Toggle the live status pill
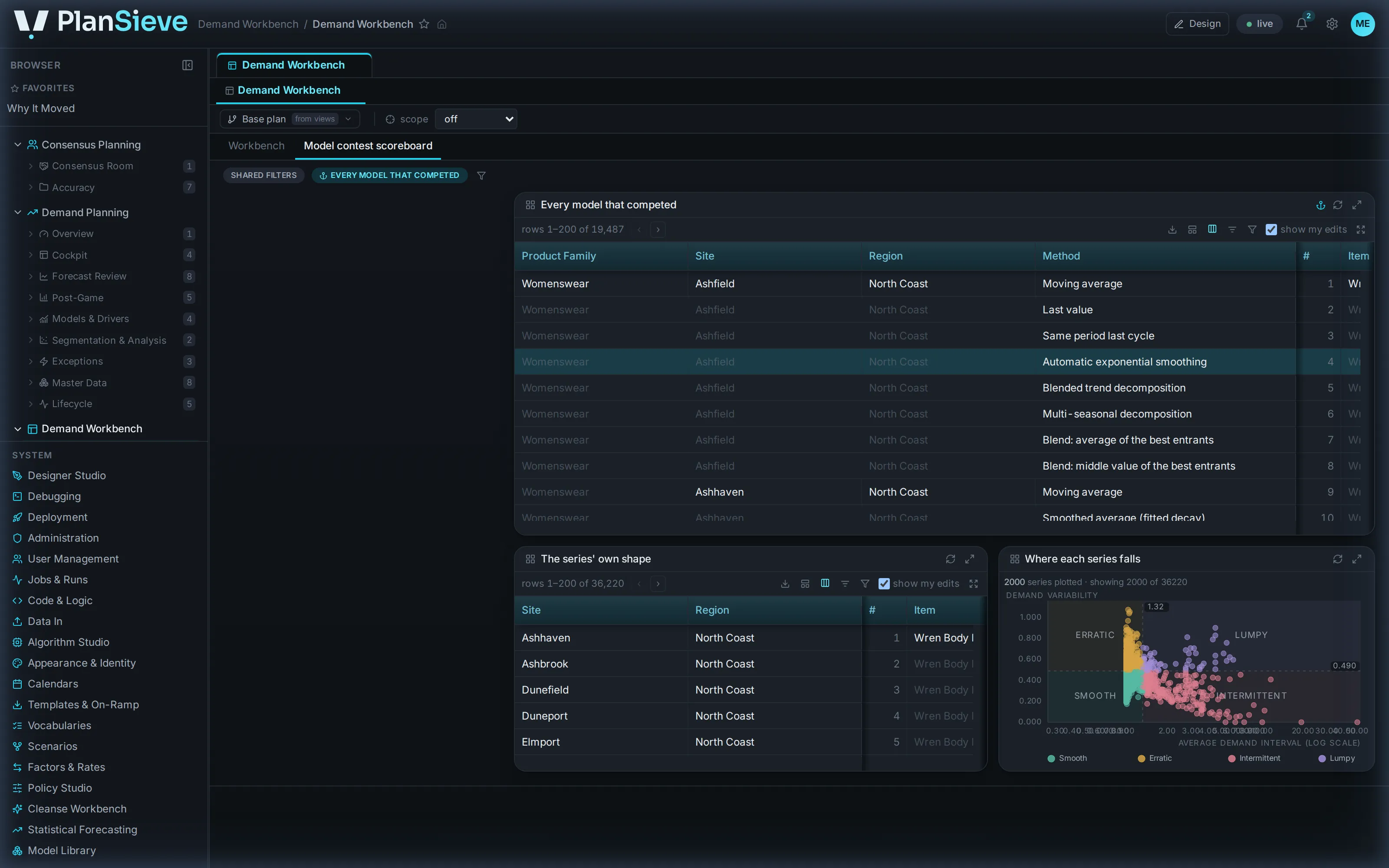Screen dimensions: 1389x868 click(1259, 24)
